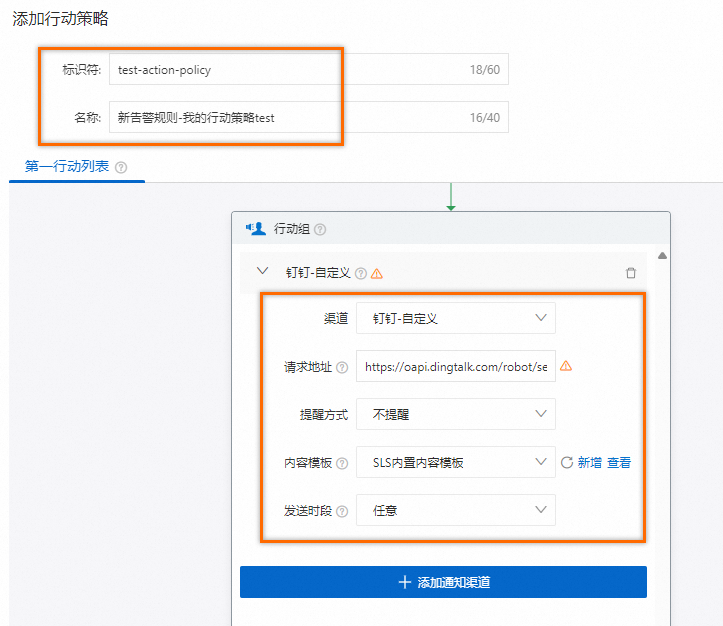The image size is (723, 626).
Task: Click the 查看 link for content template
Action: pos(619,462)
